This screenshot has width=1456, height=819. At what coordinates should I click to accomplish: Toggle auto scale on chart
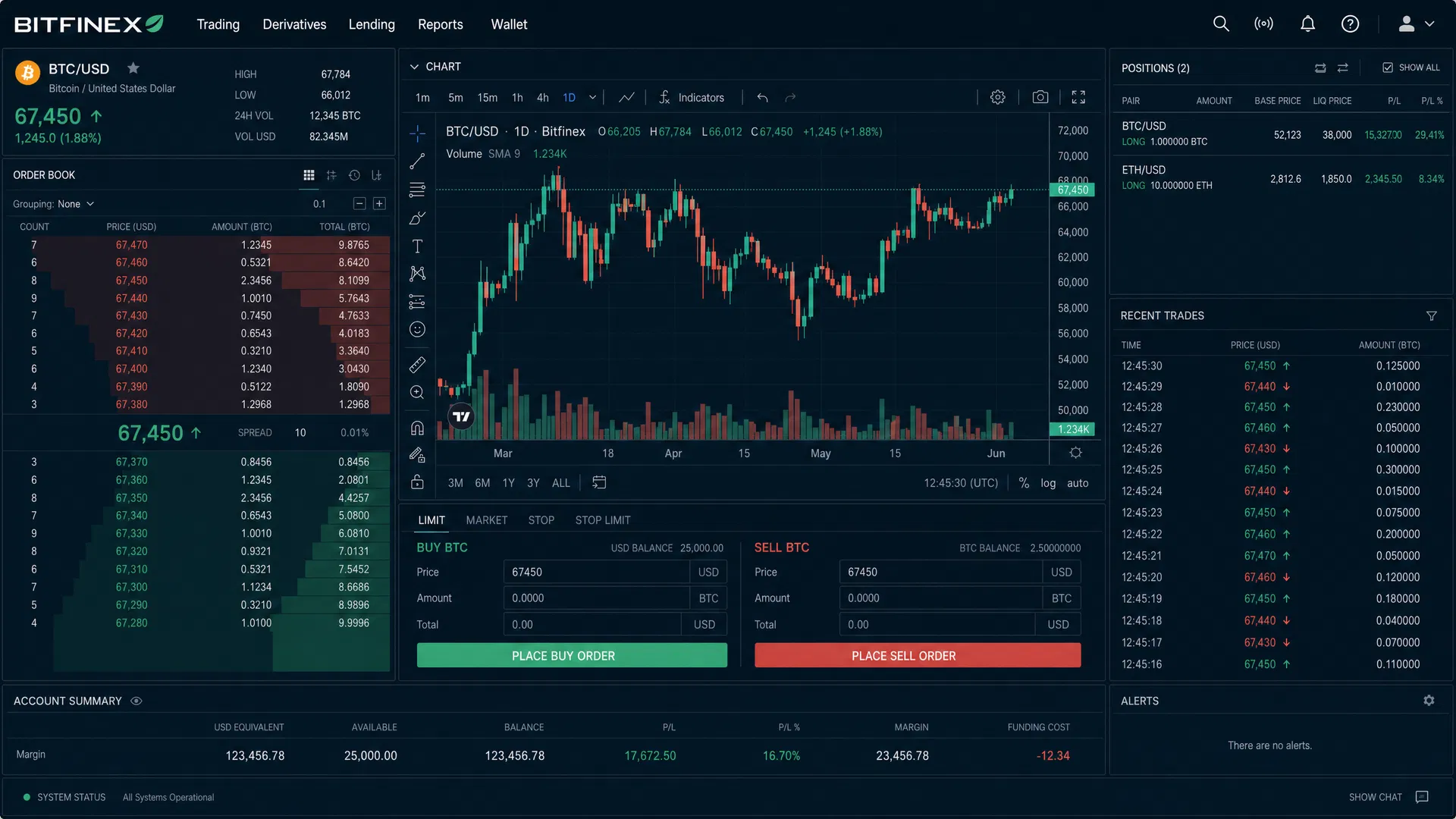[x=1078, y=483]
